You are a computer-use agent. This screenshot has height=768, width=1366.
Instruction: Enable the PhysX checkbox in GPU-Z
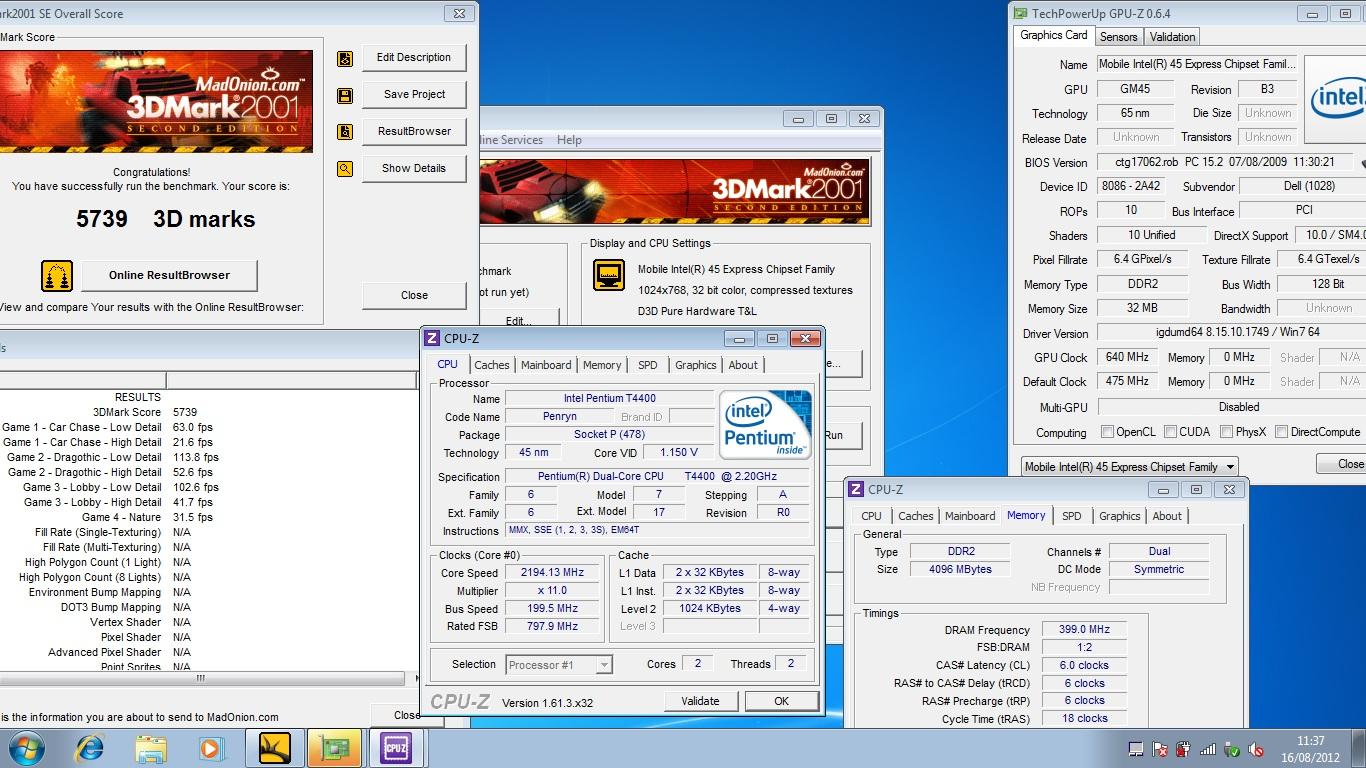tap(1227, 432)
